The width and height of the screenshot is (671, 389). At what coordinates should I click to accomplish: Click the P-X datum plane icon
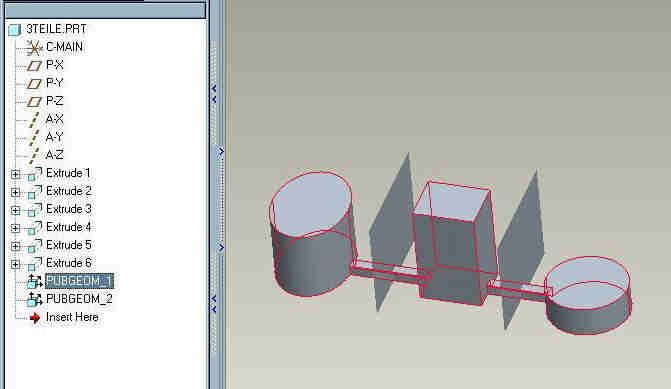tap(35, 65)
